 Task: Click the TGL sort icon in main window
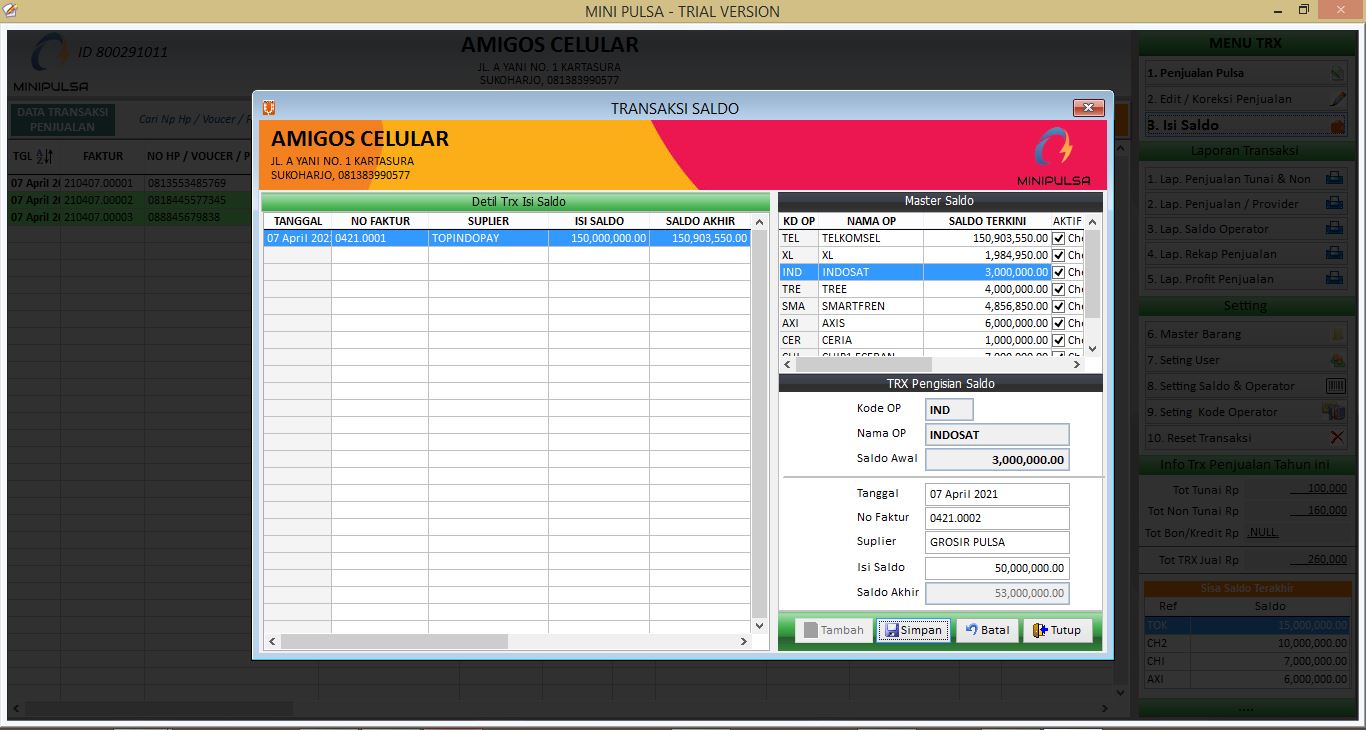[45, 157]
